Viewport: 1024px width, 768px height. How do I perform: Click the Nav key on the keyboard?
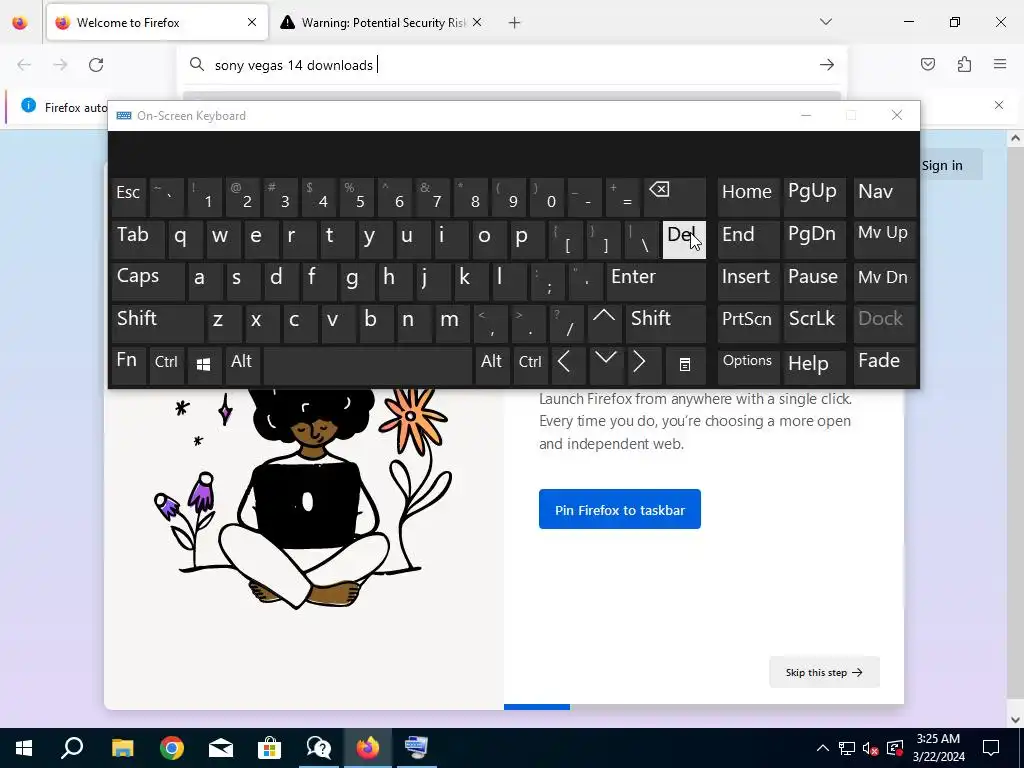(x=884, y=197)
